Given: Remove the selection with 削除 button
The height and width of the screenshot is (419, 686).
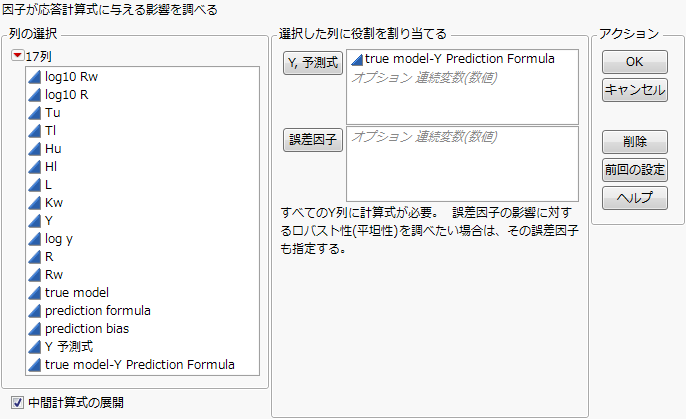Looking at the screenshot, I should click(x=634, y=141).
